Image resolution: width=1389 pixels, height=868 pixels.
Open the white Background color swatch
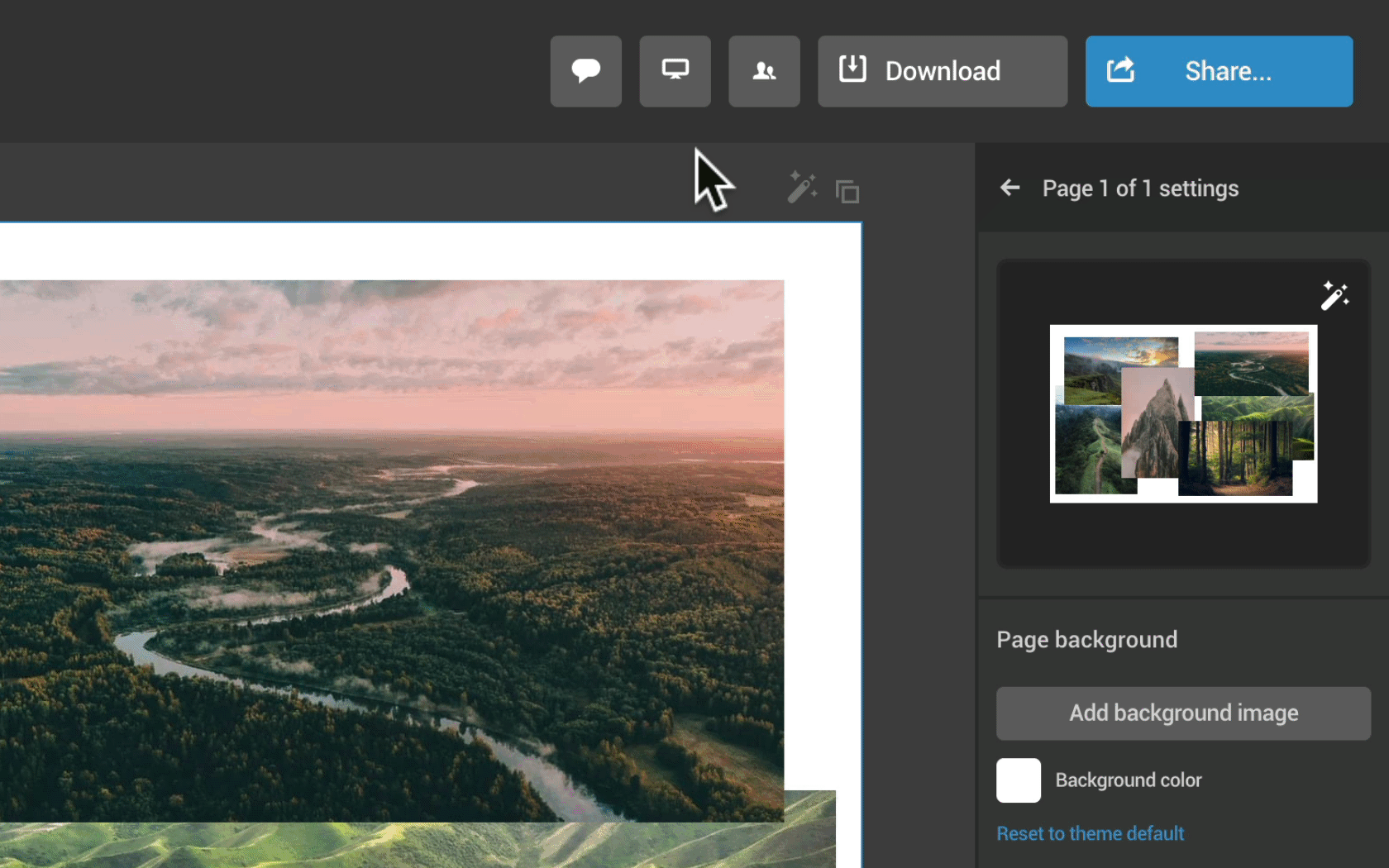coord(1018,780)
